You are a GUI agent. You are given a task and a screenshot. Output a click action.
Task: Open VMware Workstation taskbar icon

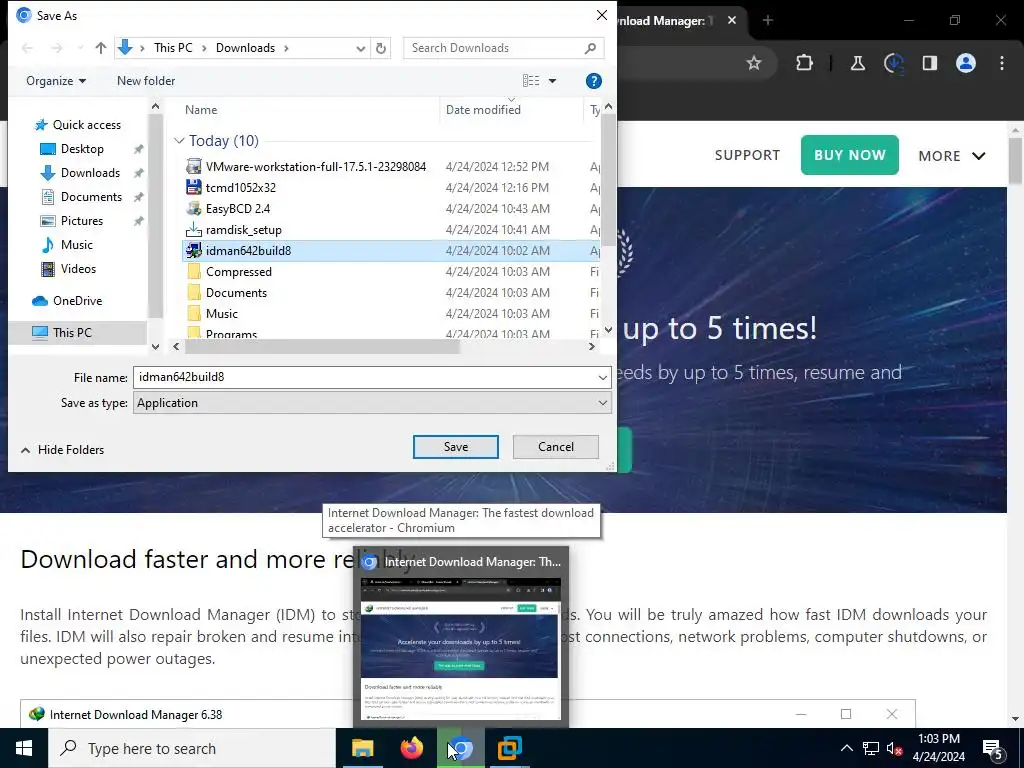click(509, 748)
